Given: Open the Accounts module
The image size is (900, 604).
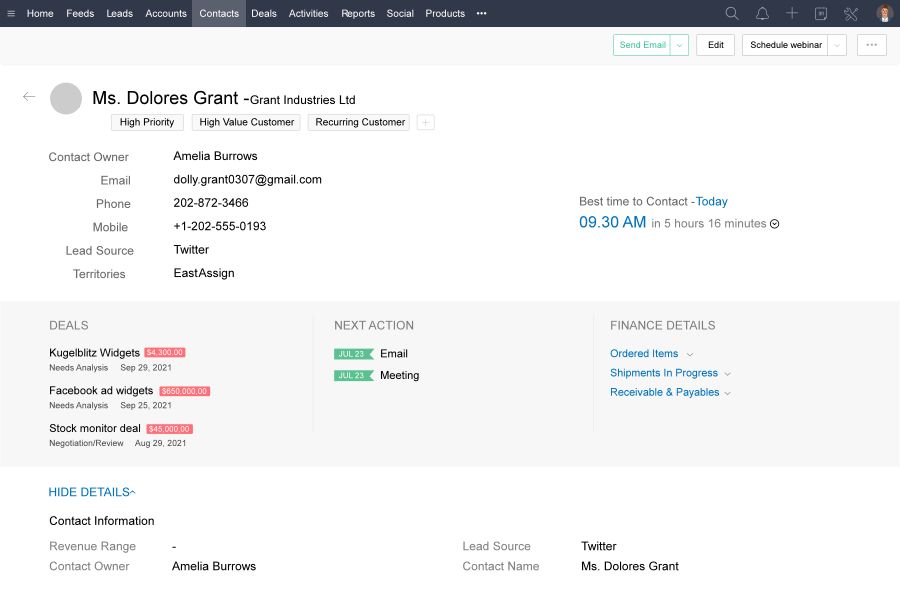Looking at the screenshot, I should (165, 13).
